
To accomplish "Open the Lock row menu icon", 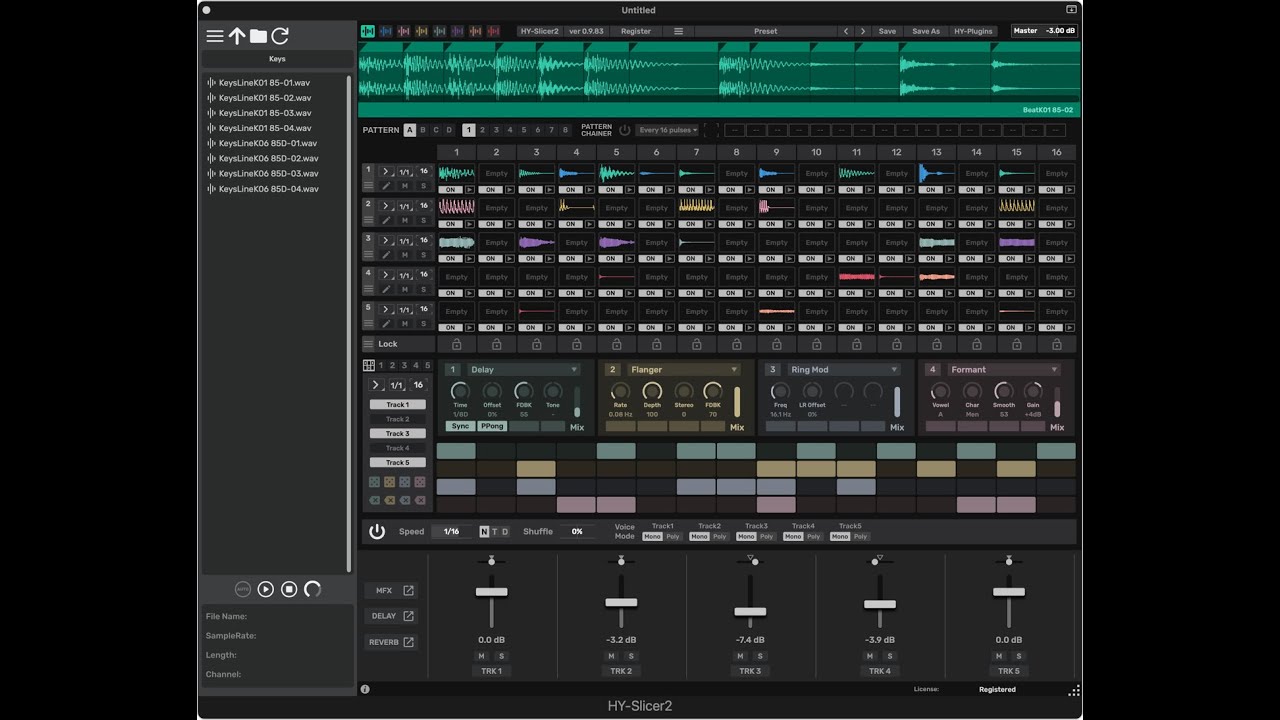I will pyautogui.click(x=369, y=344).
